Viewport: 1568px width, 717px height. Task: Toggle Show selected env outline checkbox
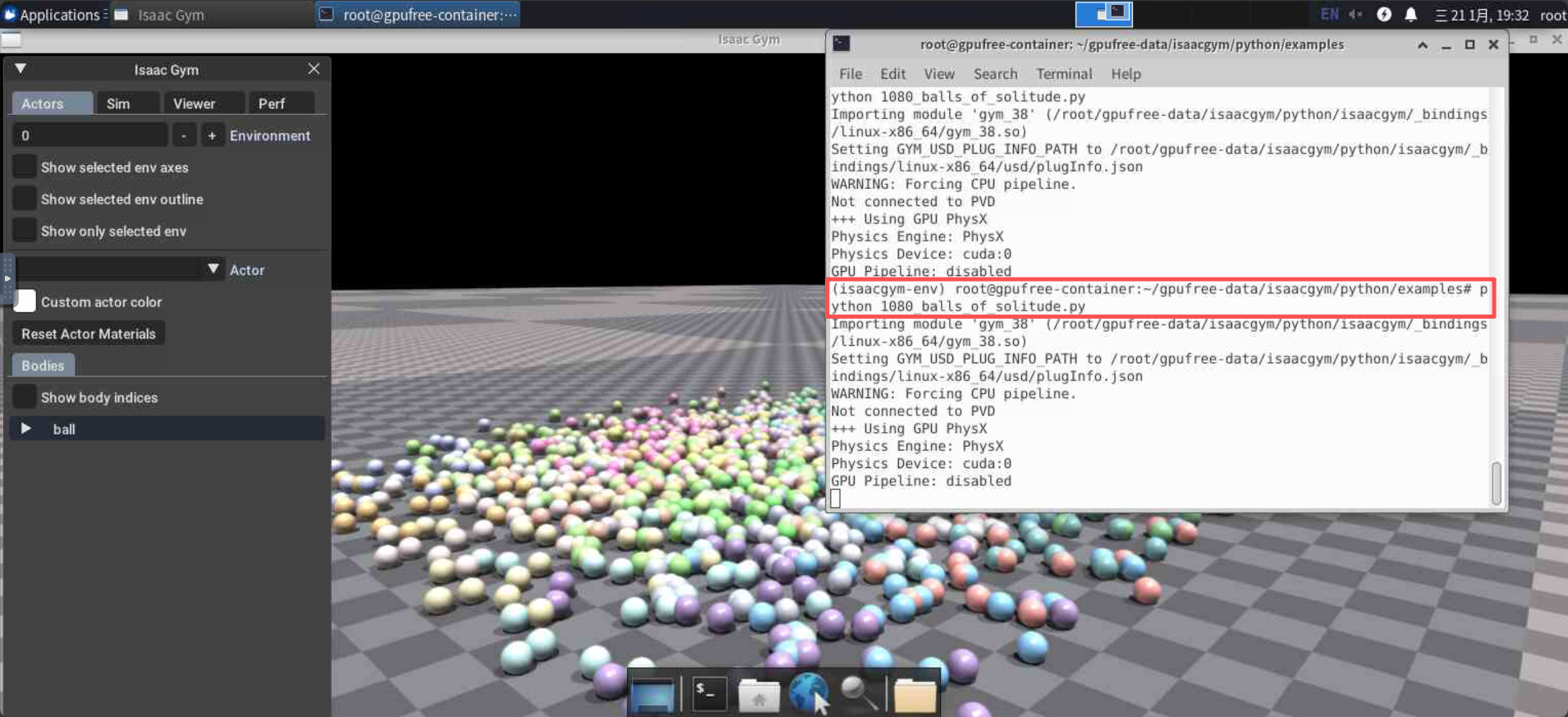(25, 199)
